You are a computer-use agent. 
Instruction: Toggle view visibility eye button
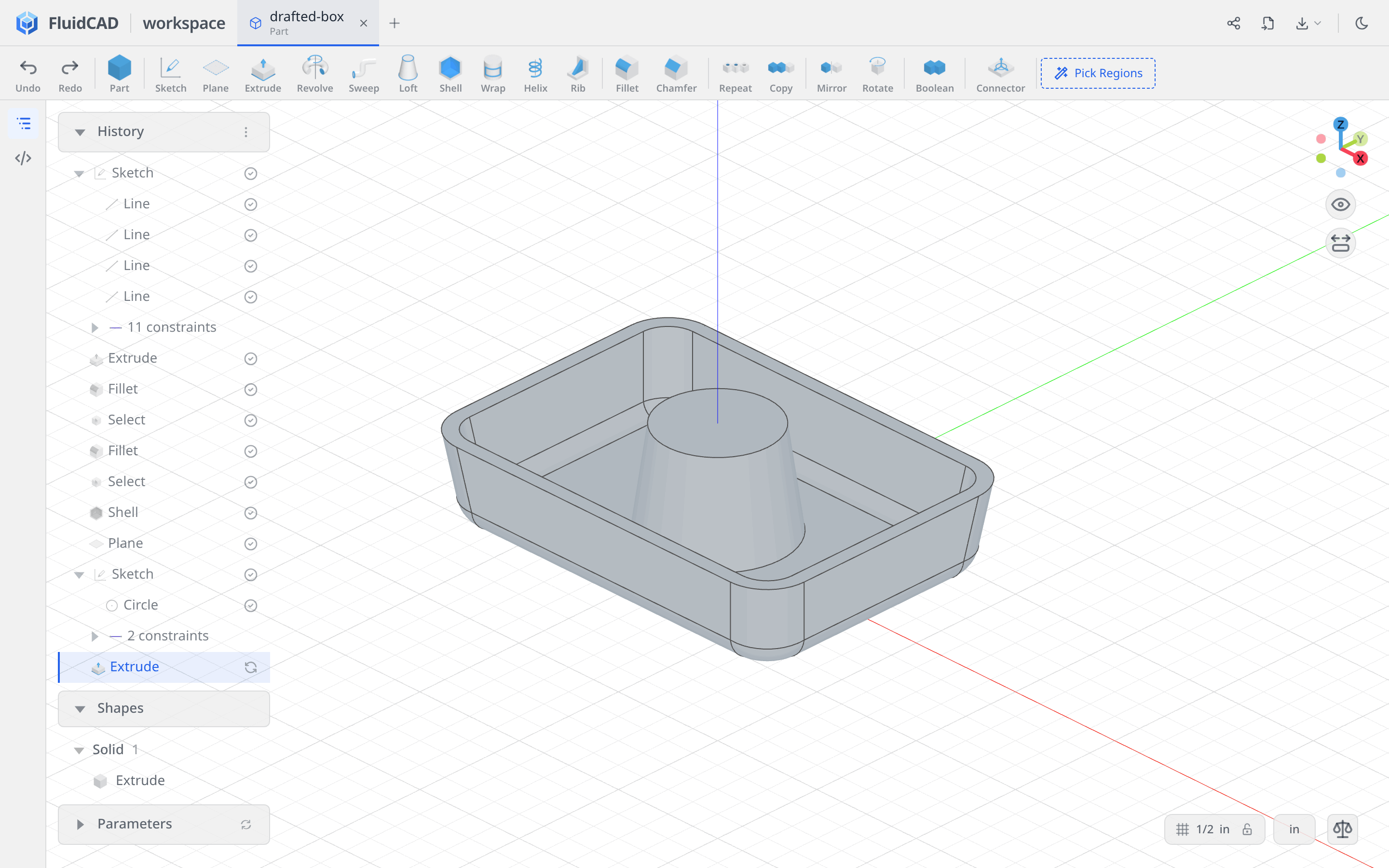[x=1340, y=204]
